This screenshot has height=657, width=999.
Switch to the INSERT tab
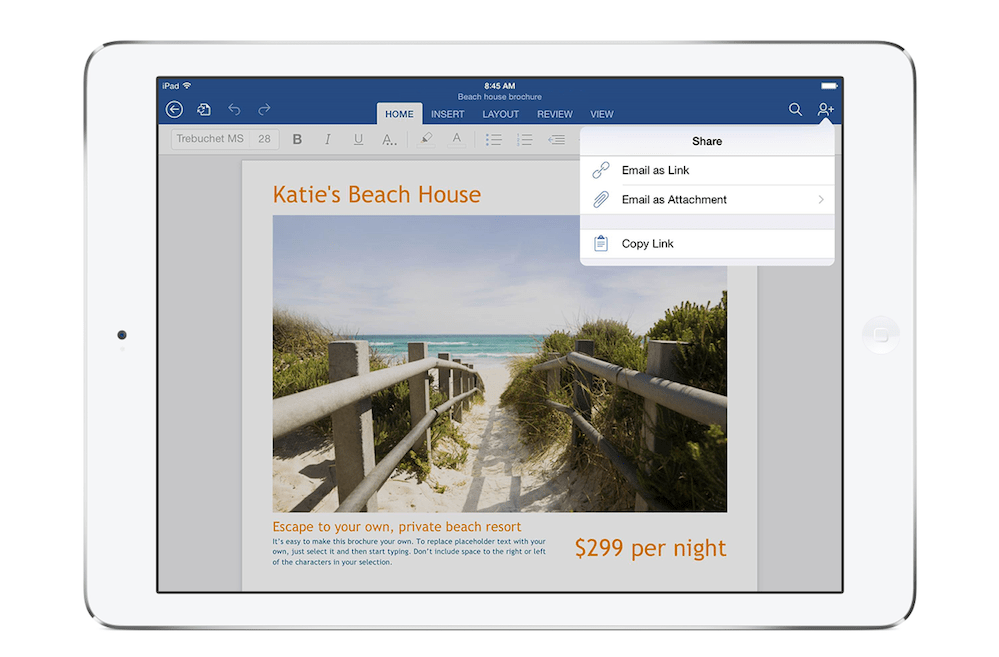click(x=447, y=114)
